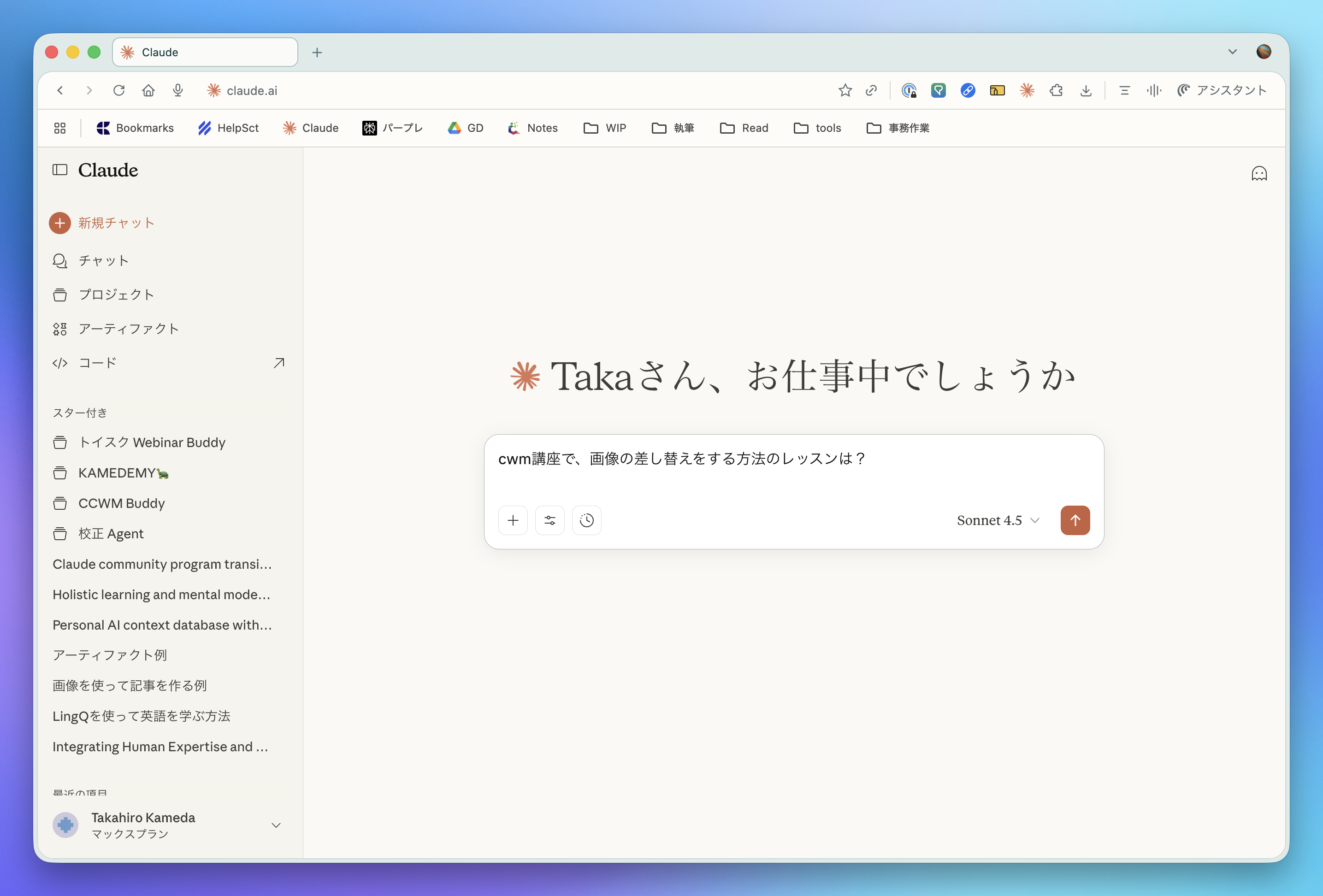Open the search and tools sliders icon
Screen dimensions: 1323x896
pos(550,520)
